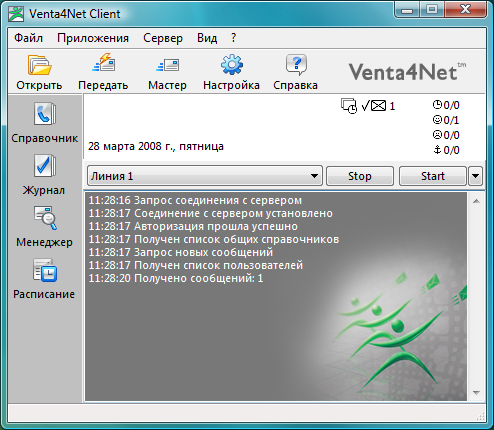Image resolution: width=494 pixels, height=430 pixels.
Task: Launch the Мастер wizard toolbar icon
Action: coord(168,65)
